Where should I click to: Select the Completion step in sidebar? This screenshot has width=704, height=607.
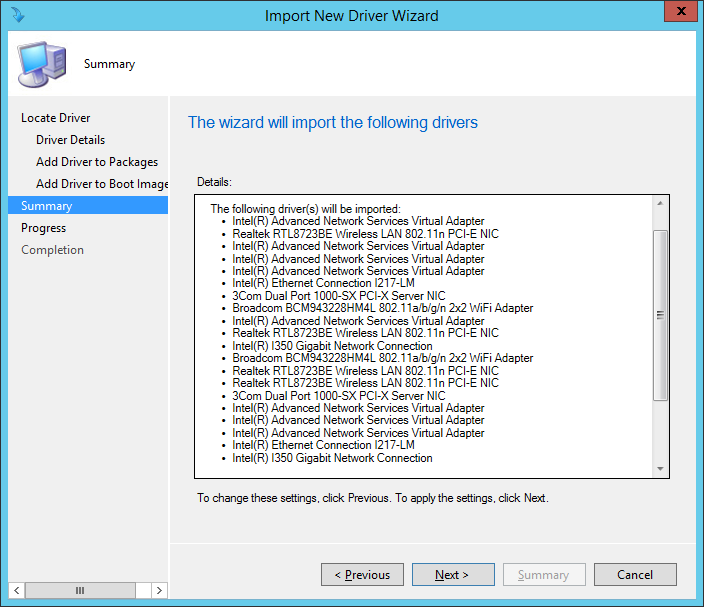click(53, 250)
